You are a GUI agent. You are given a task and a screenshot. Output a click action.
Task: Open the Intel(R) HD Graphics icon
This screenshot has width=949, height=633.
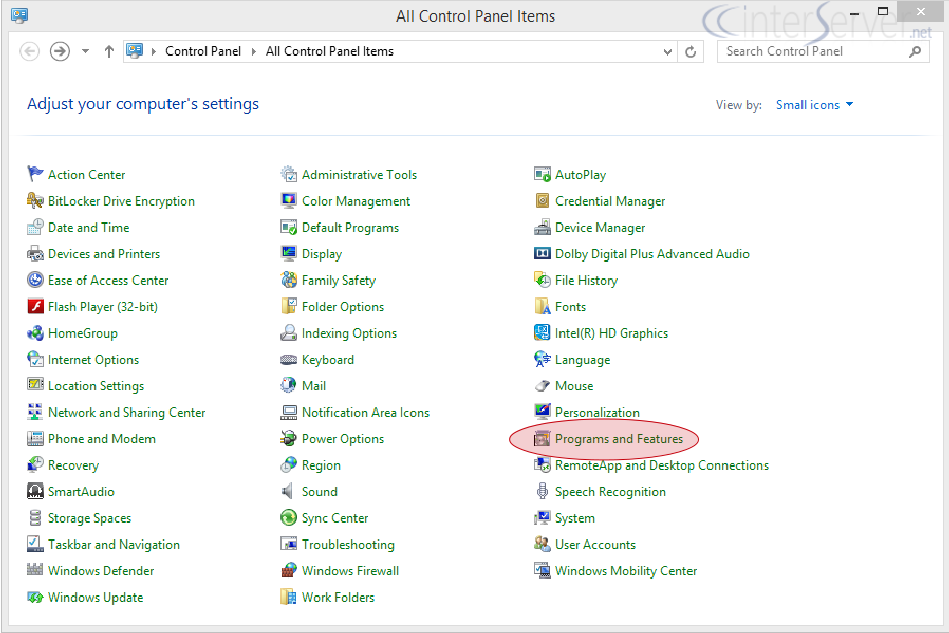(542, 332)
